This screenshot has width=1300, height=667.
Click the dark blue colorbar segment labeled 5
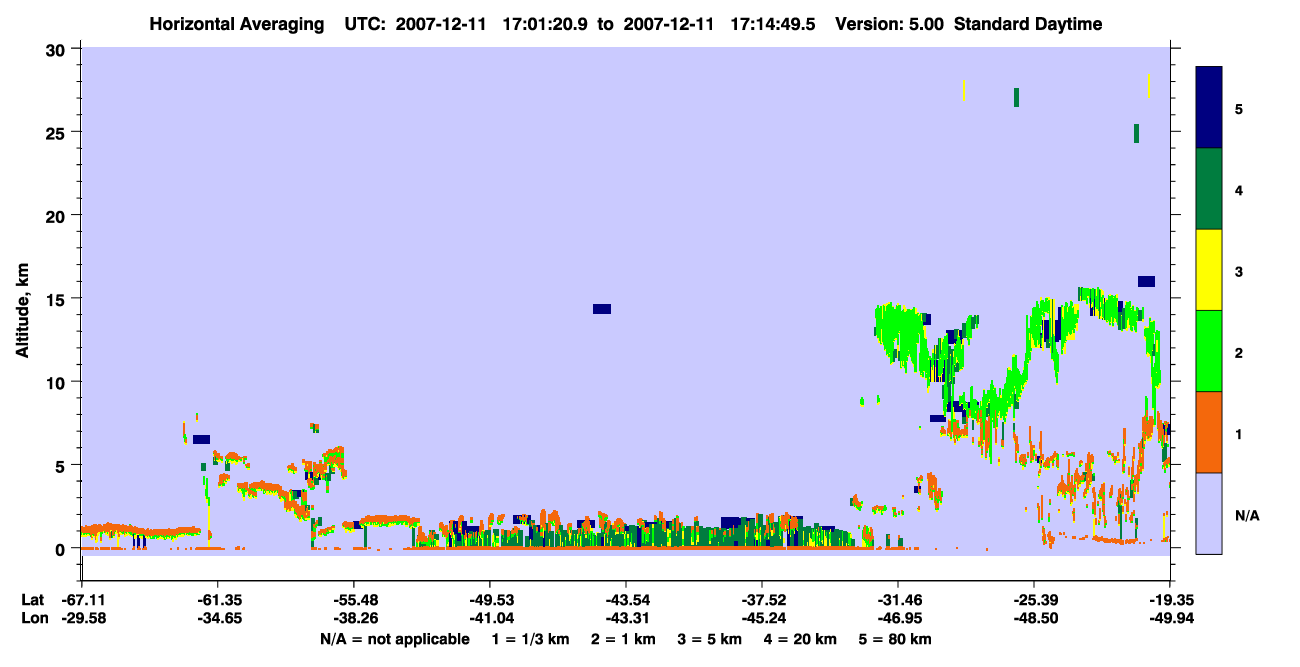[1209, 108]
